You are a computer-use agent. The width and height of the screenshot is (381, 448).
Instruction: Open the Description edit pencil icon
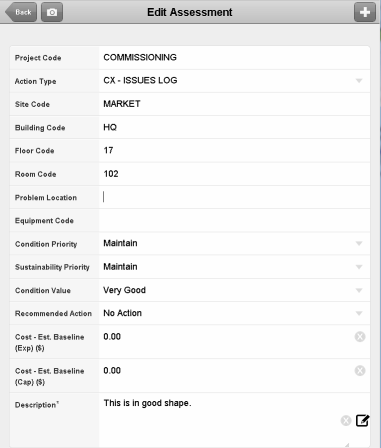pos(362,421)
